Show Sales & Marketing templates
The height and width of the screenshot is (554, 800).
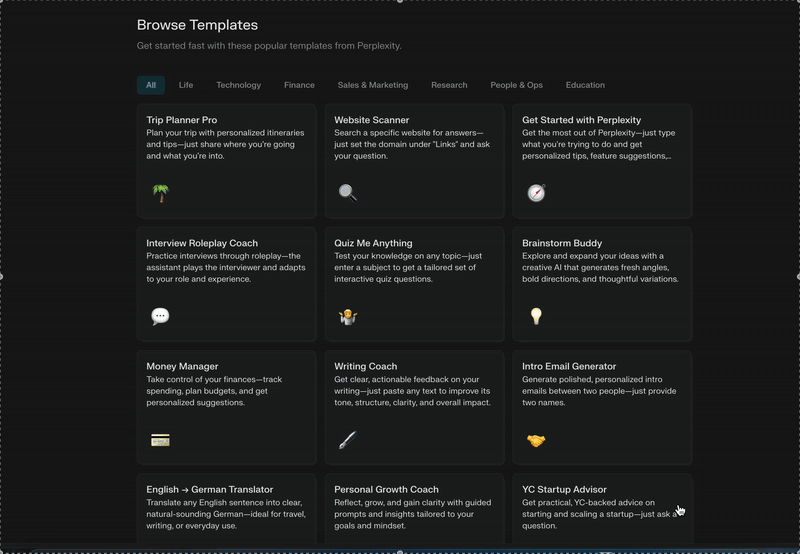372,85
